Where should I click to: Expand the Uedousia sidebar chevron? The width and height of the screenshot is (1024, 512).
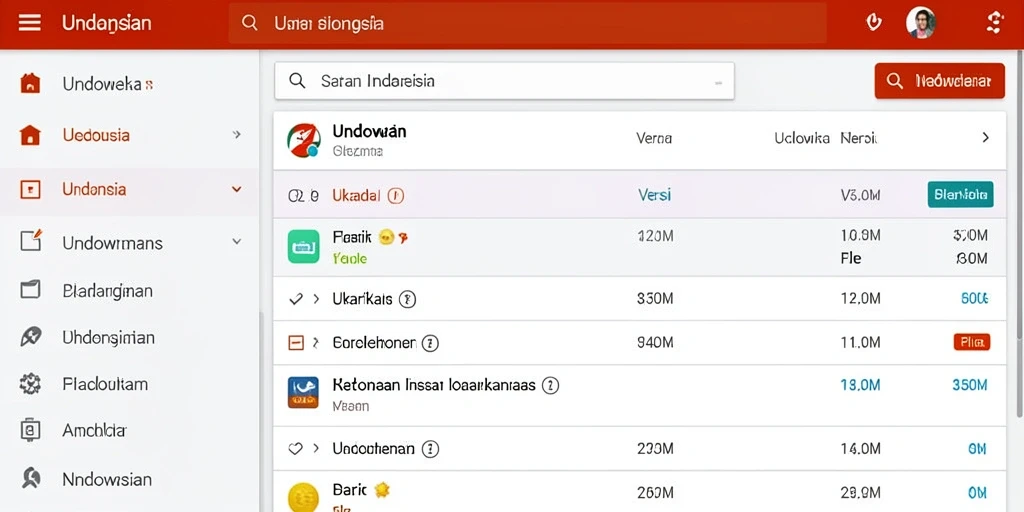236,135
